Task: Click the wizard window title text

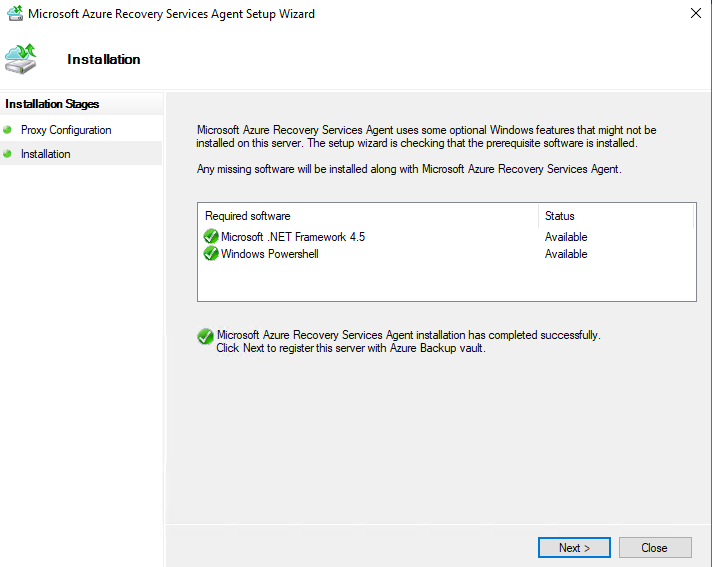Action: tap(171, 14)
